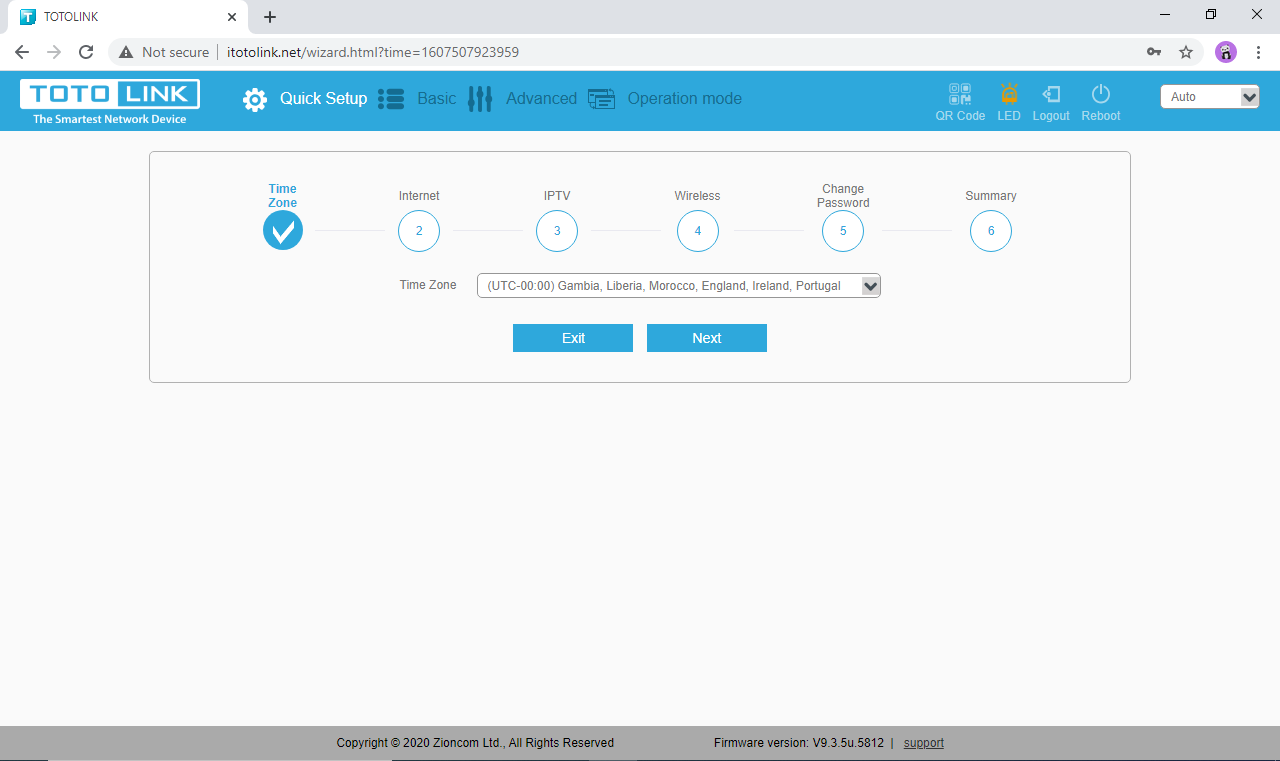This screenshot has width=1280, height=761.
Task: Click the Internet step label
Action: (419, 196)
